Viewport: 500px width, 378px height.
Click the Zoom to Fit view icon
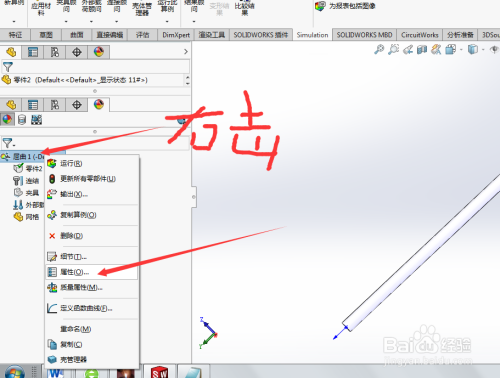point(379,50)
